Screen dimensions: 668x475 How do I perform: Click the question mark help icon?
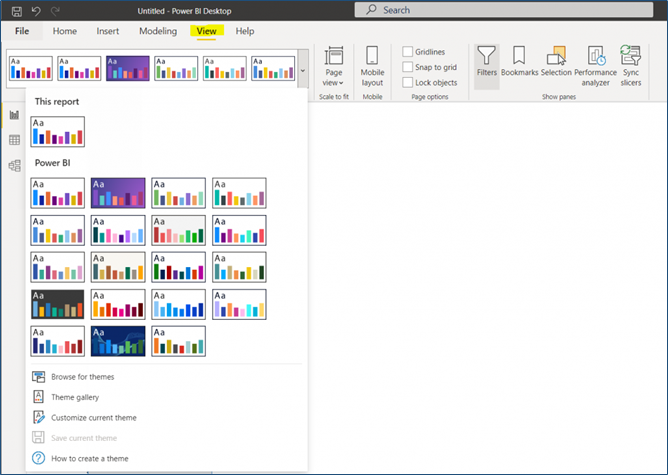coord(38,458)
